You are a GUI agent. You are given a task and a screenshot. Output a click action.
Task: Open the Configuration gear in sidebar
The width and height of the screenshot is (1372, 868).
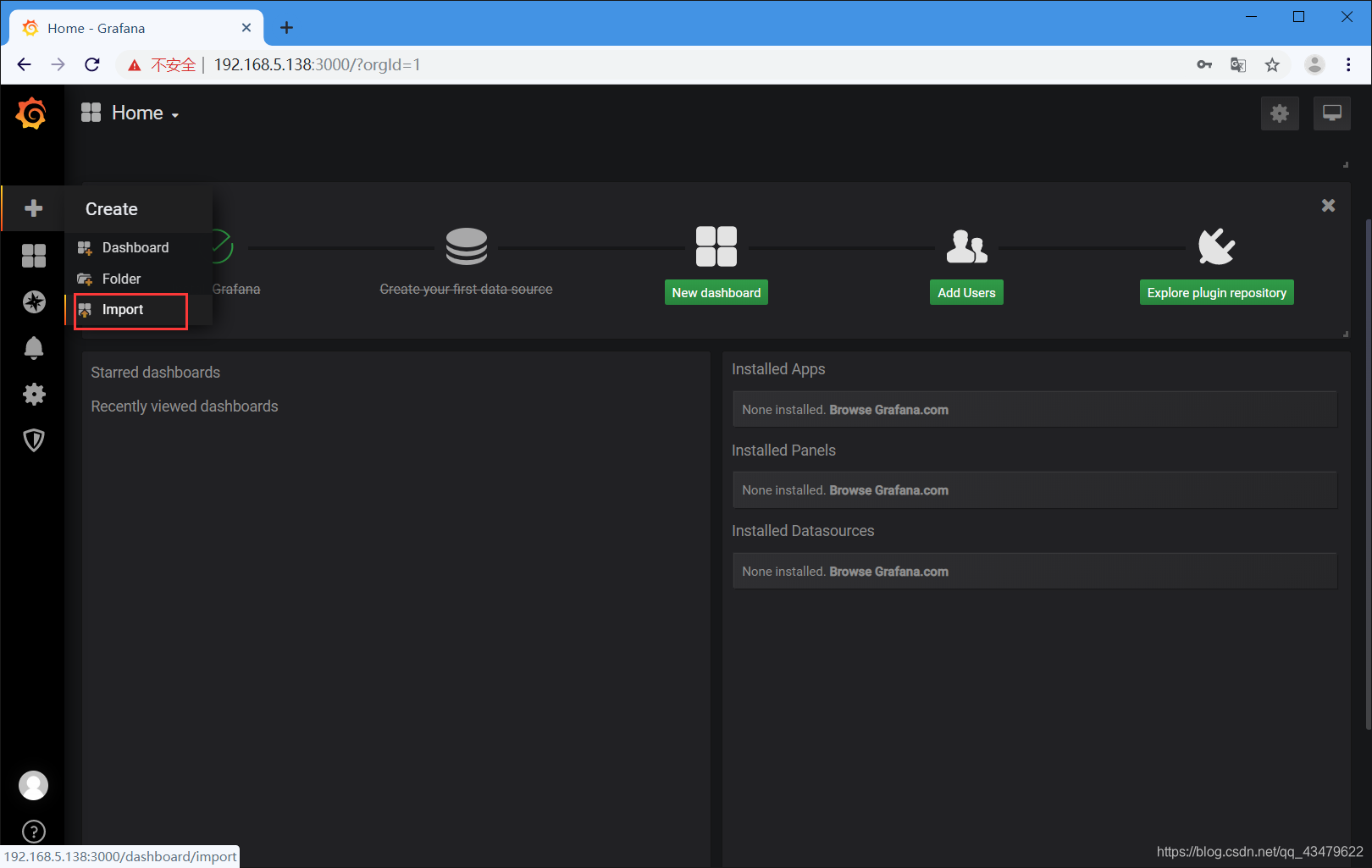[x=34, y=394]
